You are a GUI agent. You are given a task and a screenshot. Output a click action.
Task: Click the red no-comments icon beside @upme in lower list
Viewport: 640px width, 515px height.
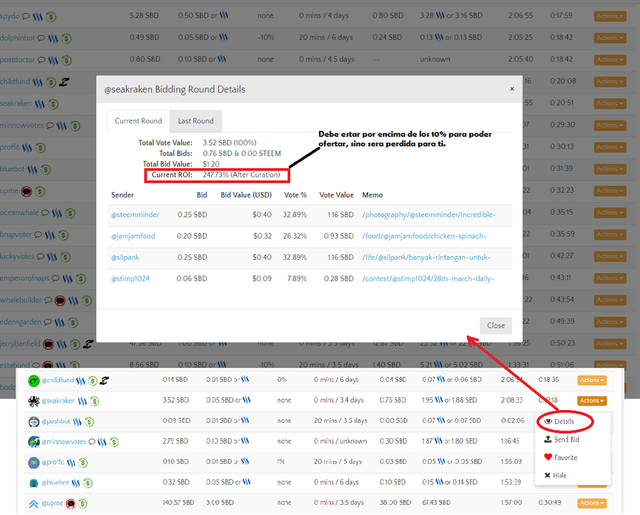[x=70, y=504]
